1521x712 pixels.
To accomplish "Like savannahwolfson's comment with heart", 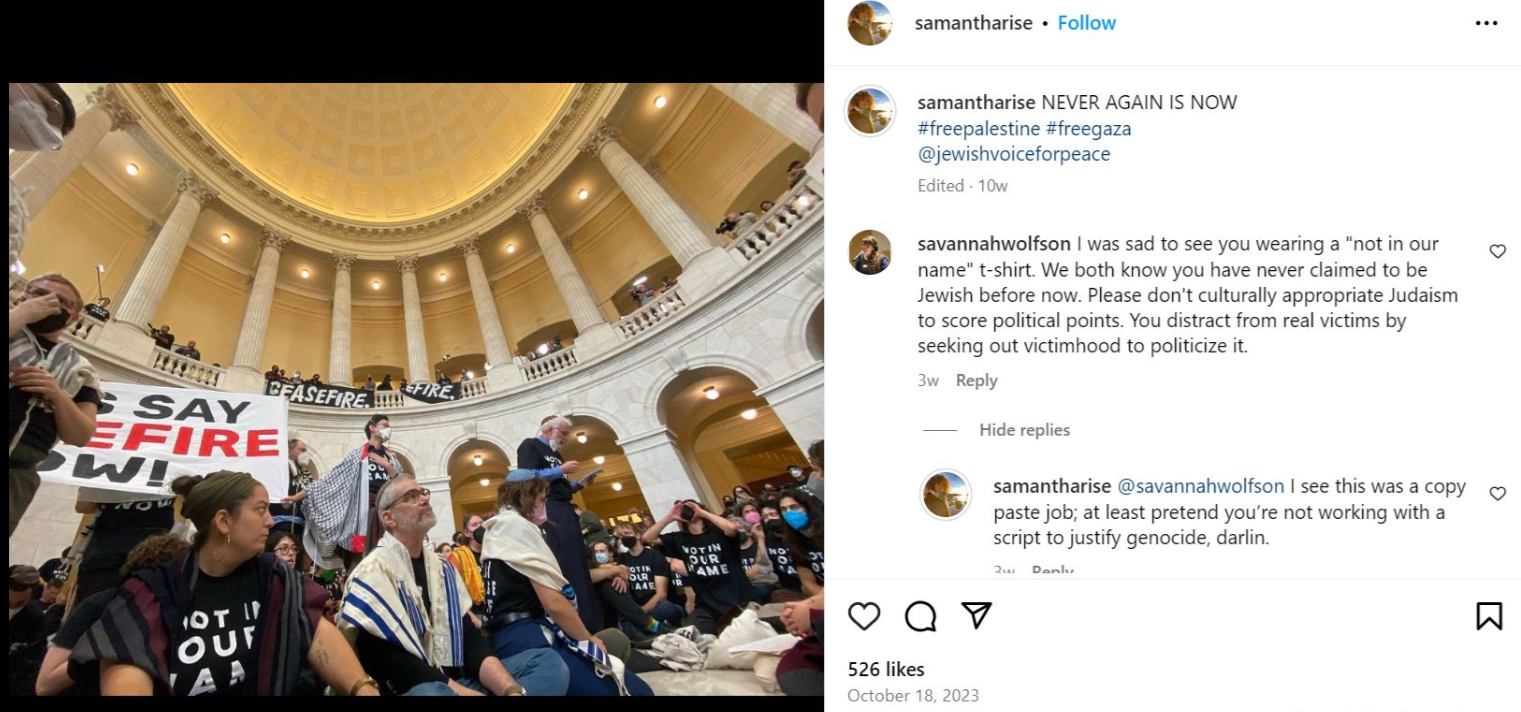I will coord(1497,251).
